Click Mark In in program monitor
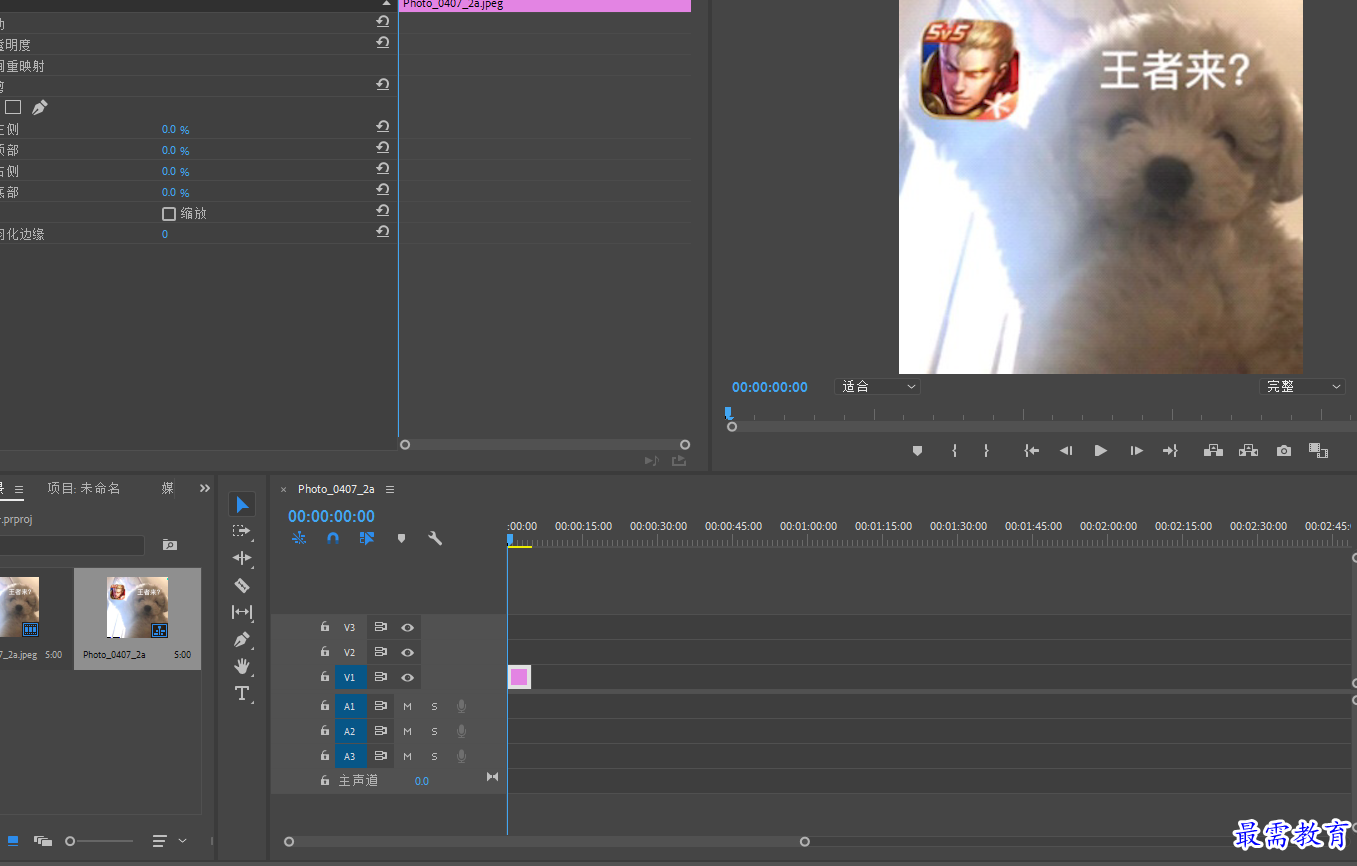Image resolution: width=1357 pixels, height=866 pixels. 954,451
